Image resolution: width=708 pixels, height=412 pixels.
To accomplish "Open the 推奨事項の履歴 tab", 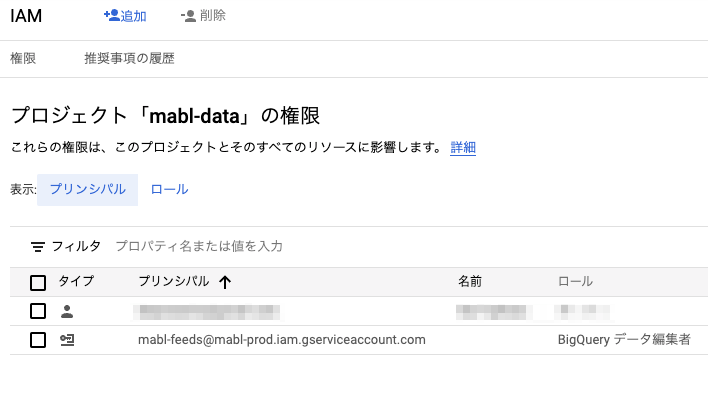I will [129, 59].
